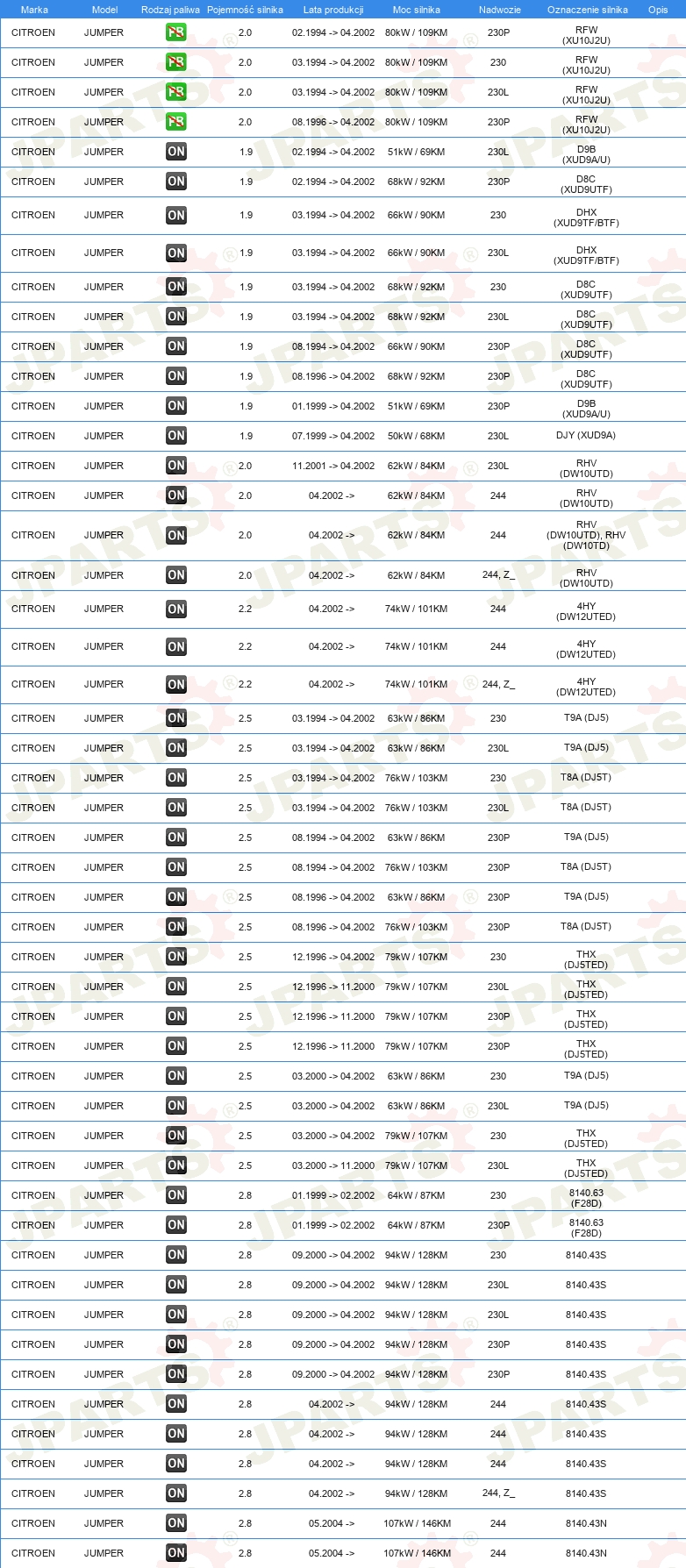
Task: Click '64kW / 87KM' in the 8140.63 230P row
Action: coord(416,1225)
